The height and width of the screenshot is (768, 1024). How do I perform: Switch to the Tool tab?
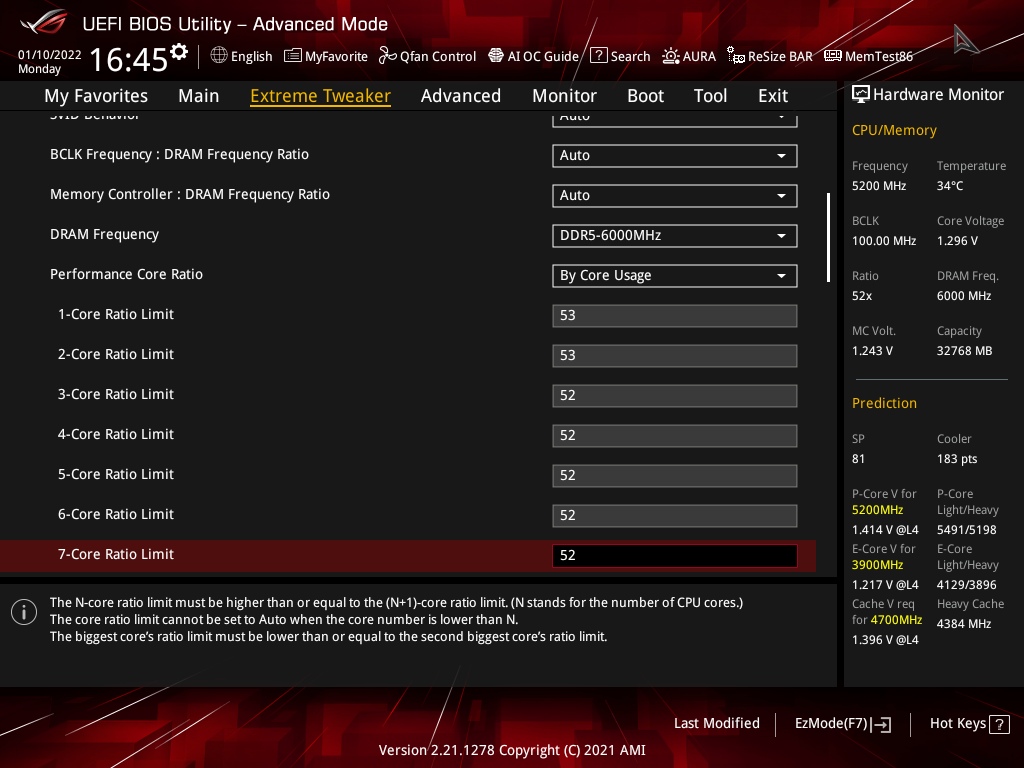[x=711, y=96]
